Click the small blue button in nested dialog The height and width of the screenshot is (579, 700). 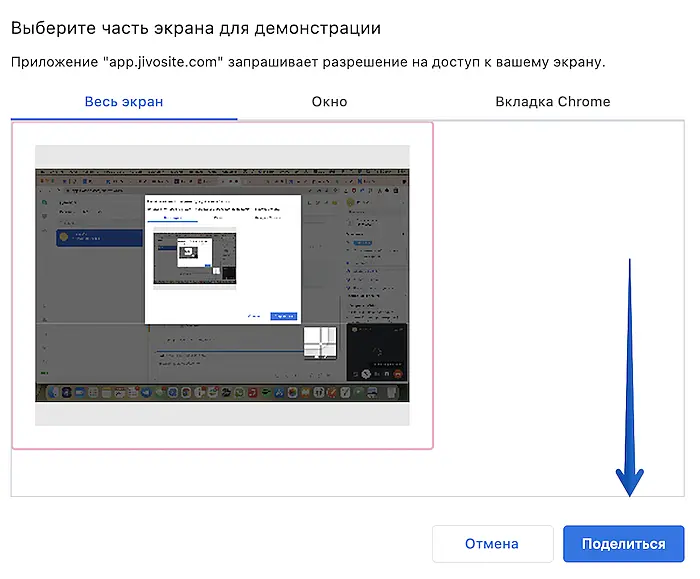284,316
